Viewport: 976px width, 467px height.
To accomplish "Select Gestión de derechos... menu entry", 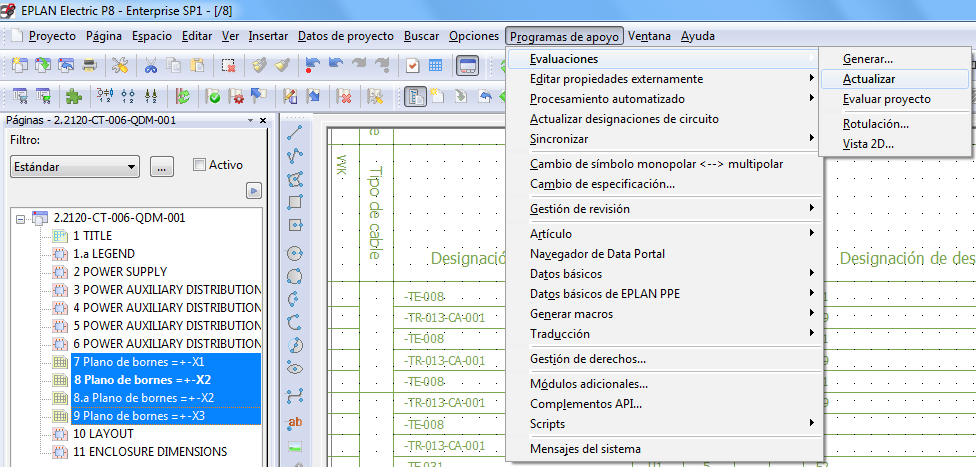I will [x=664, y=359].
